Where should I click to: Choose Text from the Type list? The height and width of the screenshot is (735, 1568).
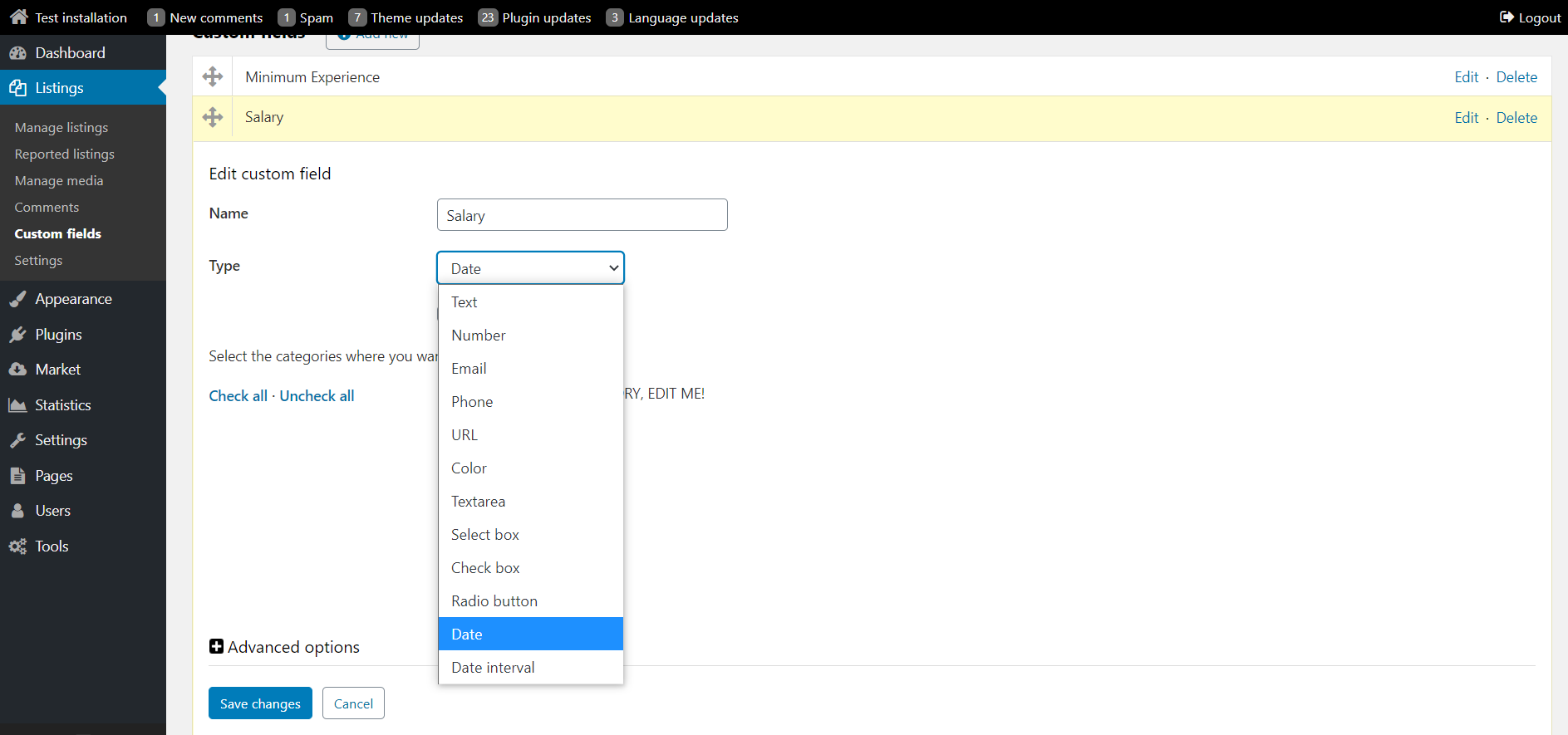coord(531,302)
